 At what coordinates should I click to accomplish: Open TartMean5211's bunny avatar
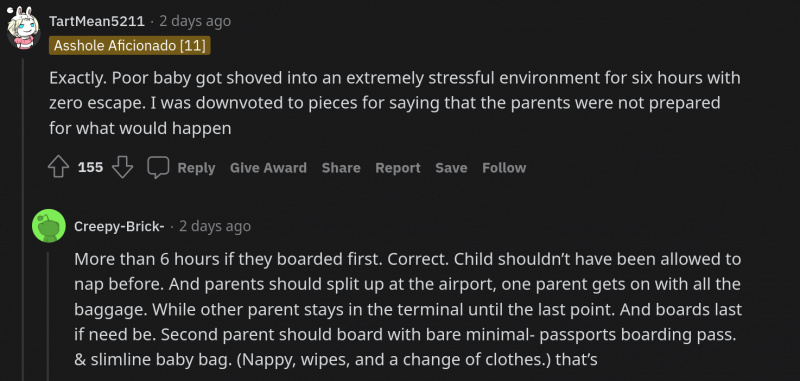(23, 28)
